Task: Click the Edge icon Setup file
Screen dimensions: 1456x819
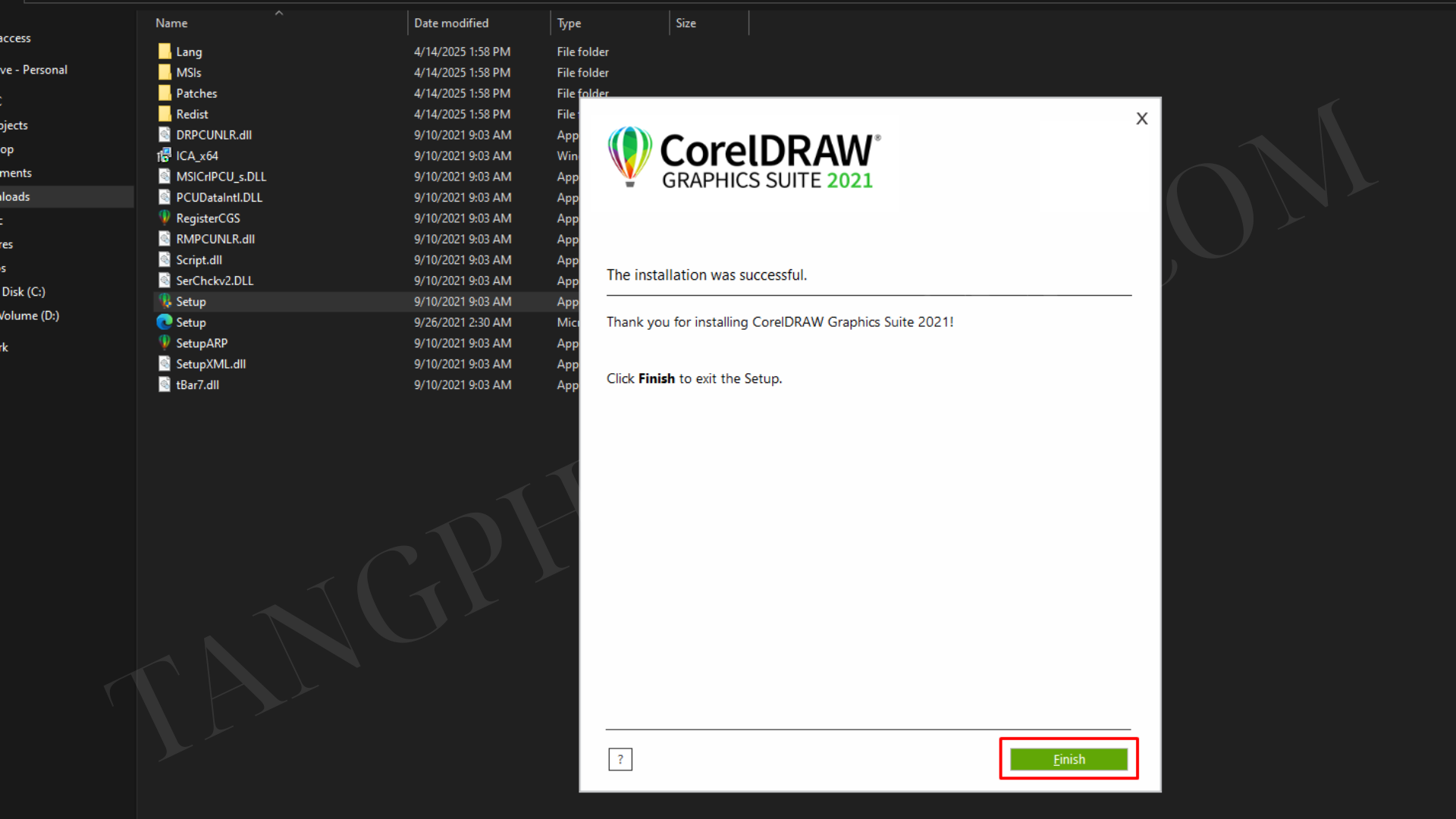Action: [x=165, y=322]
